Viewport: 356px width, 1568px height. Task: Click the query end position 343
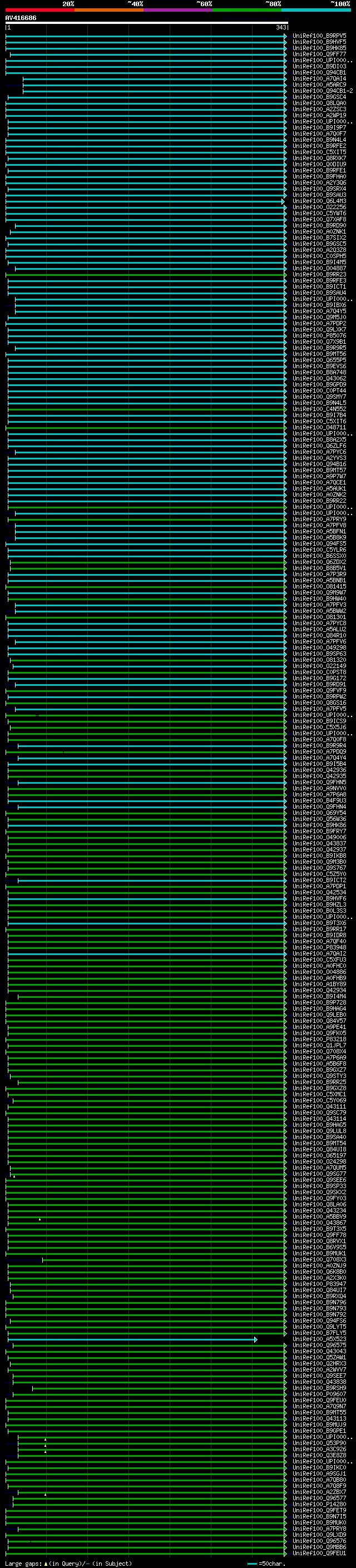[281, 27]
